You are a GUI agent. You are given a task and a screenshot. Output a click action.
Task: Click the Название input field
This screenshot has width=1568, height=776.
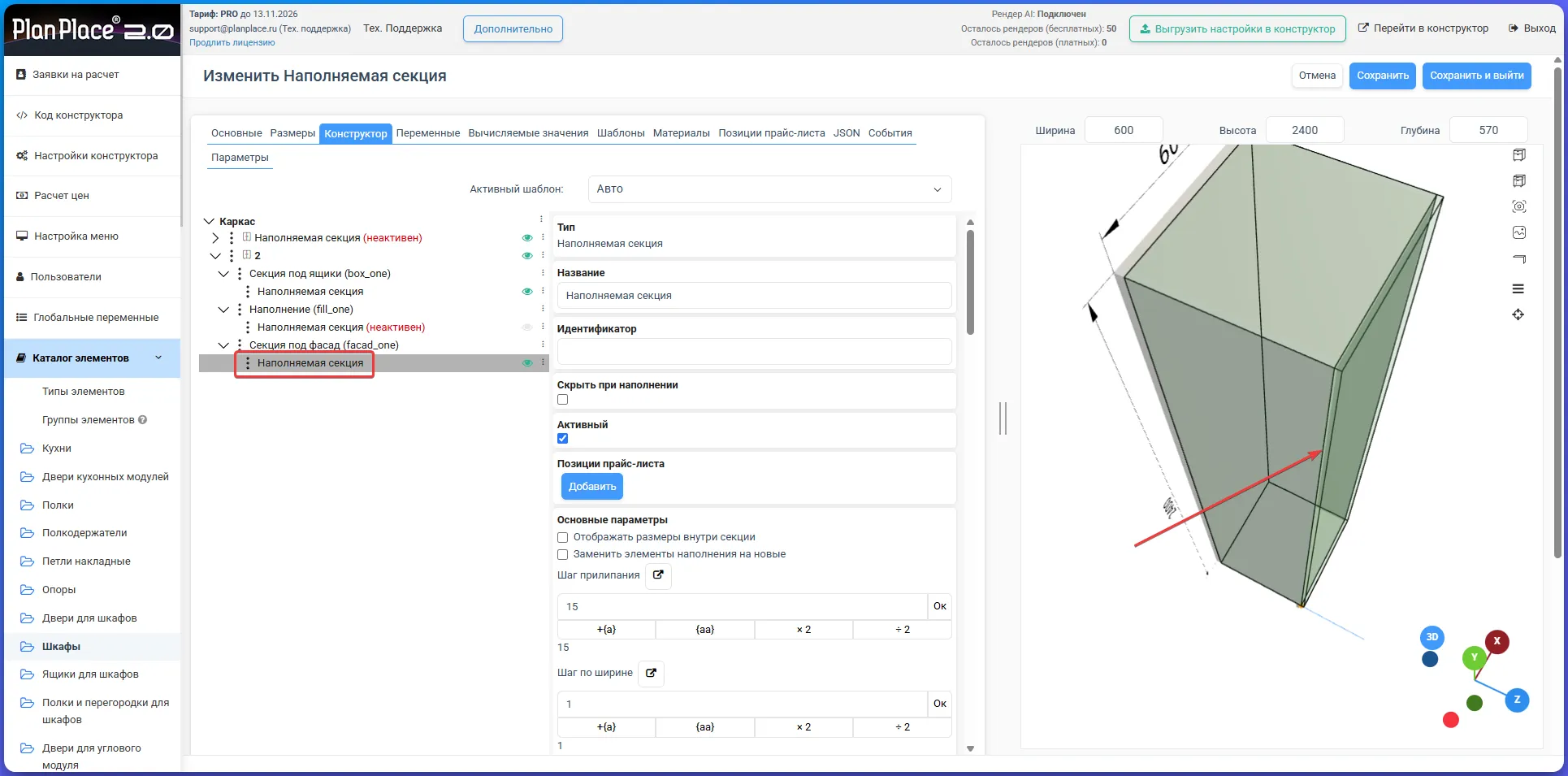coord(754,296)
